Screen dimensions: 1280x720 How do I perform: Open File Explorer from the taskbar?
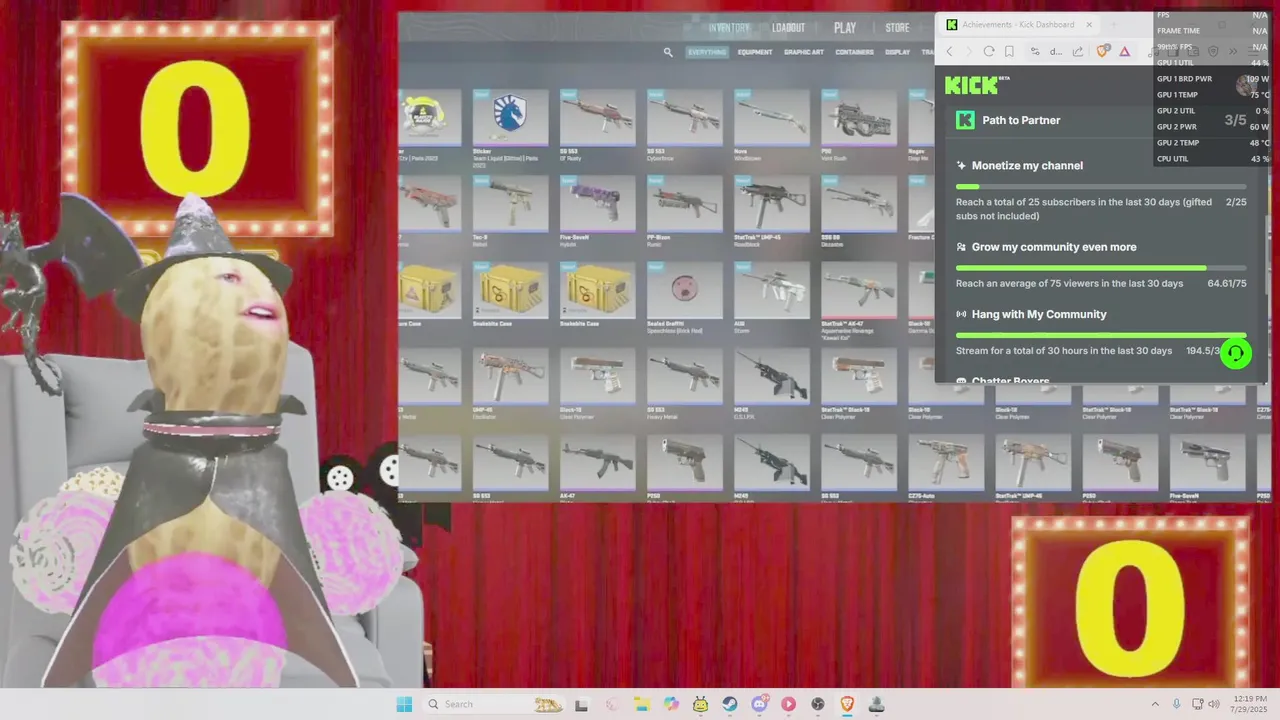[641, 704]
